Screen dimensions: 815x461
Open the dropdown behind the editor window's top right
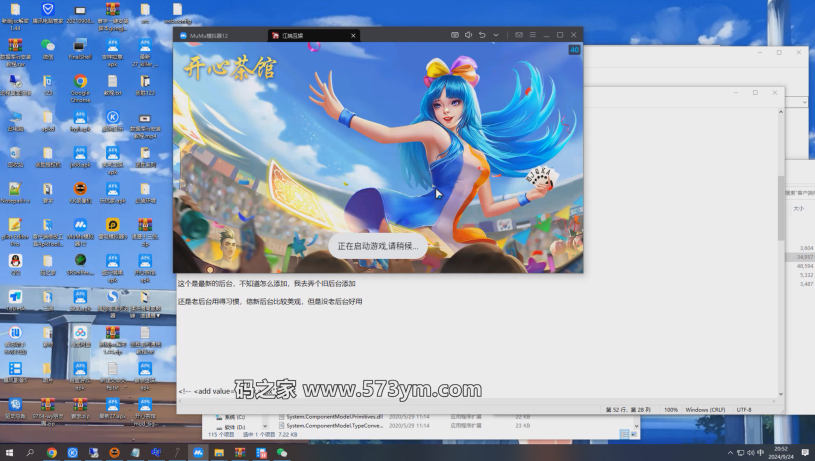(804, 102)
